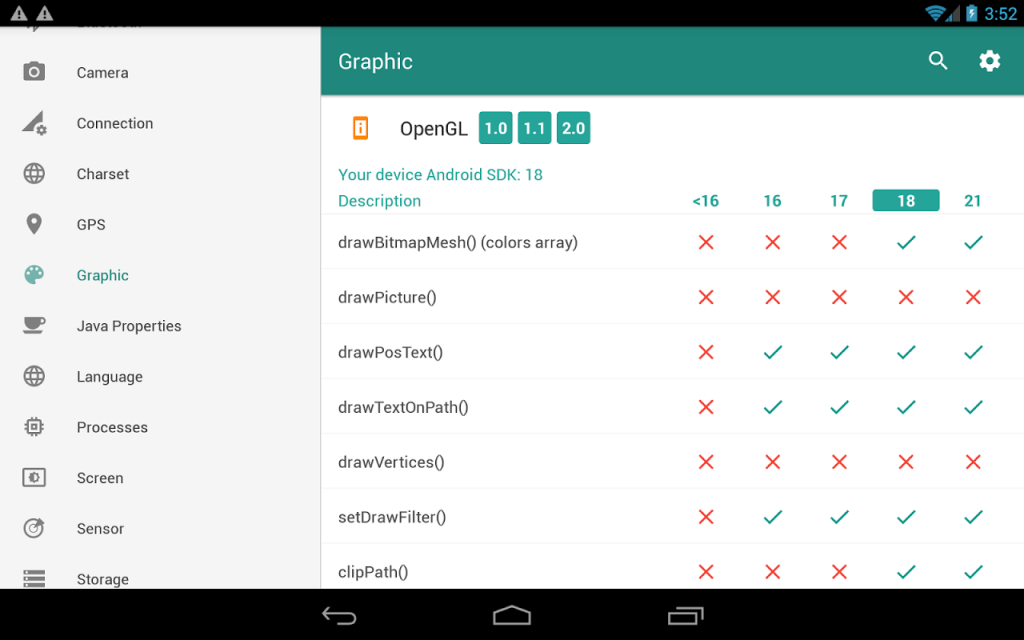Click the 21 SDK column header
Image resolution: width=1024 pixels, height=640 pixels.
tap(972, 200)
